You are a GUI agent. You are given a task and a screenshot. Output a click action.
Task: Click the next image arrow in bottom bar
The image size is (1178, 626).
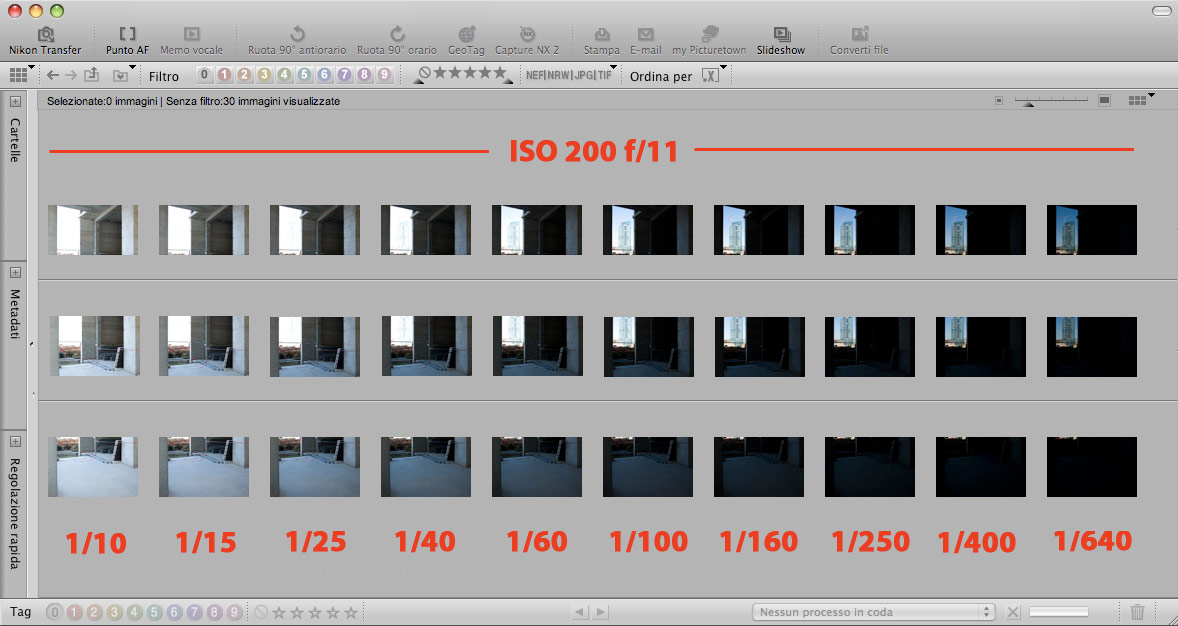click(600, 612)
